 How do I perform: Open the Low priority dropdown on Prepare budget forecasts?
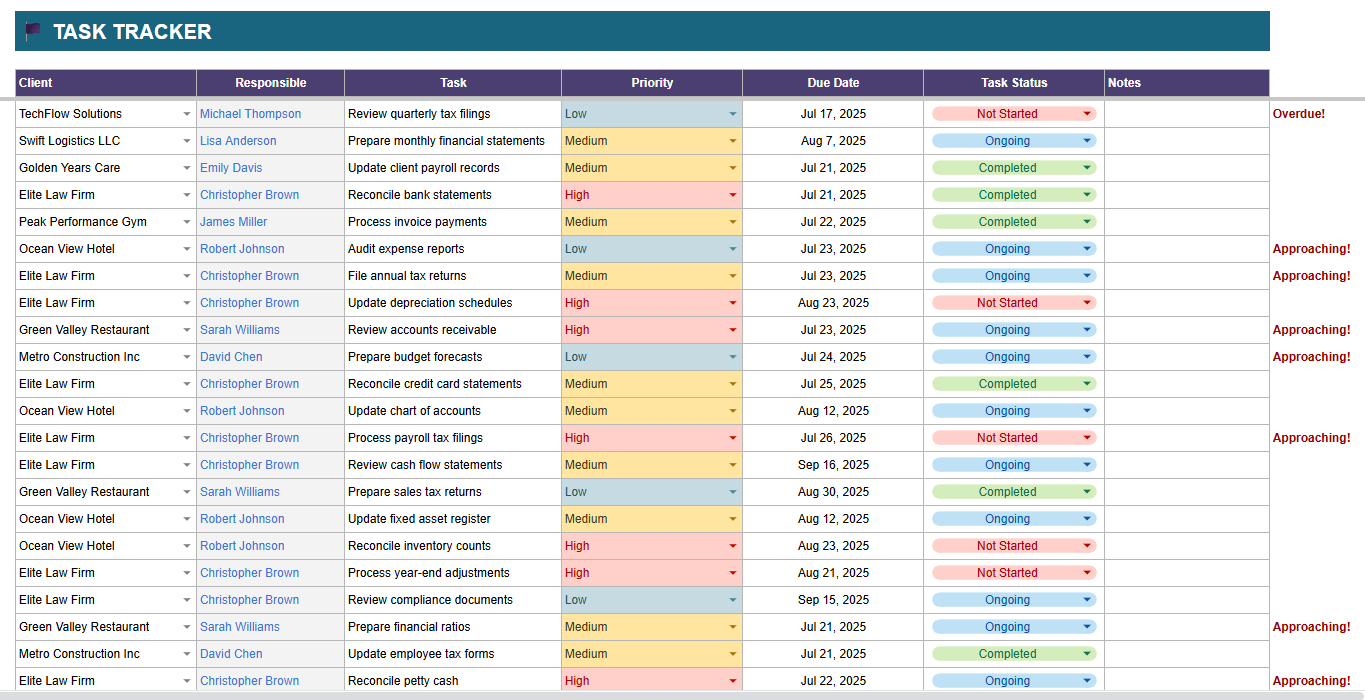coord(733,356)
